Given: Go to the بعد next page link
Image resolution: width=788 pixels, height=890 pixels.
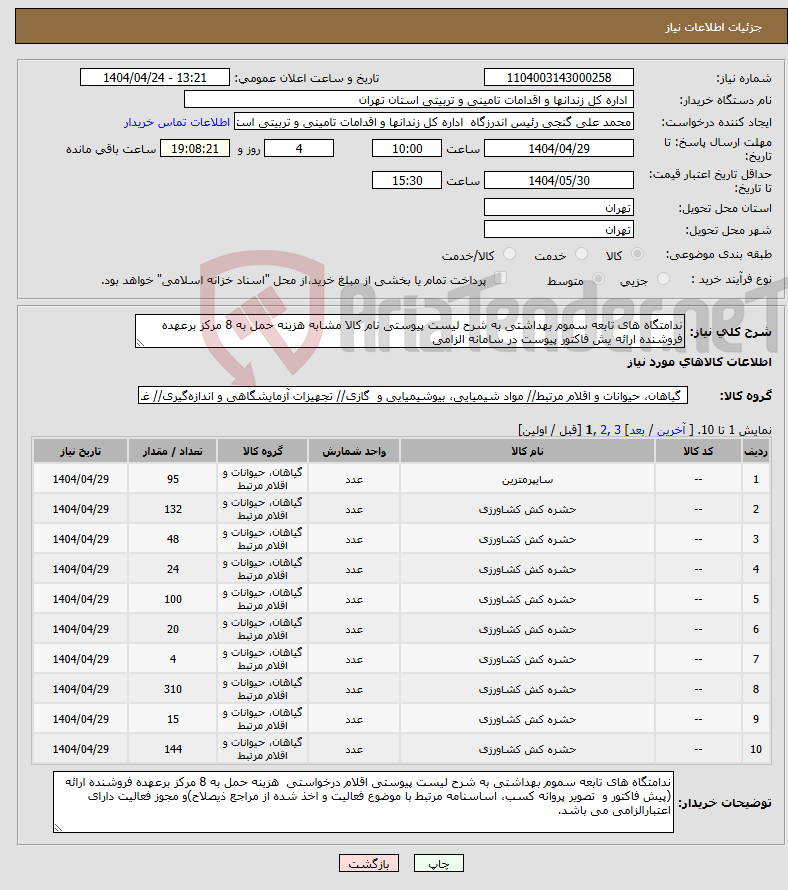Looking at the screenshot, I should (x=637, y=430).
